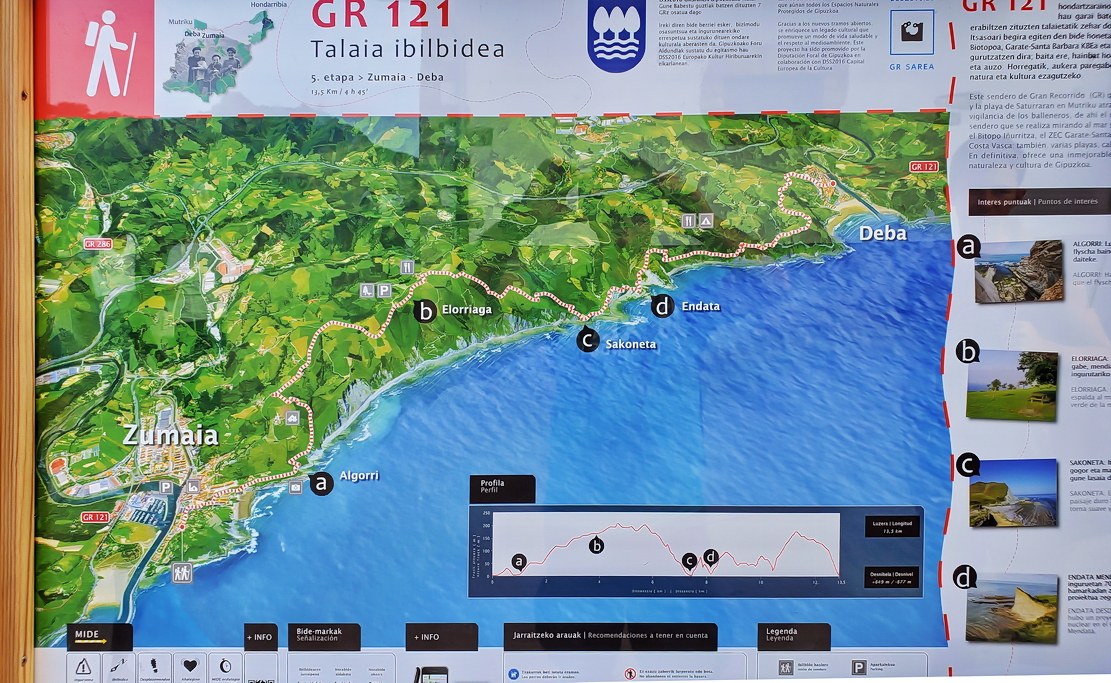Viewport: 1111px width, 683px height.
Task: Click the boxed icon above the GR SAREA label
Action: click(x=911, y=31)
